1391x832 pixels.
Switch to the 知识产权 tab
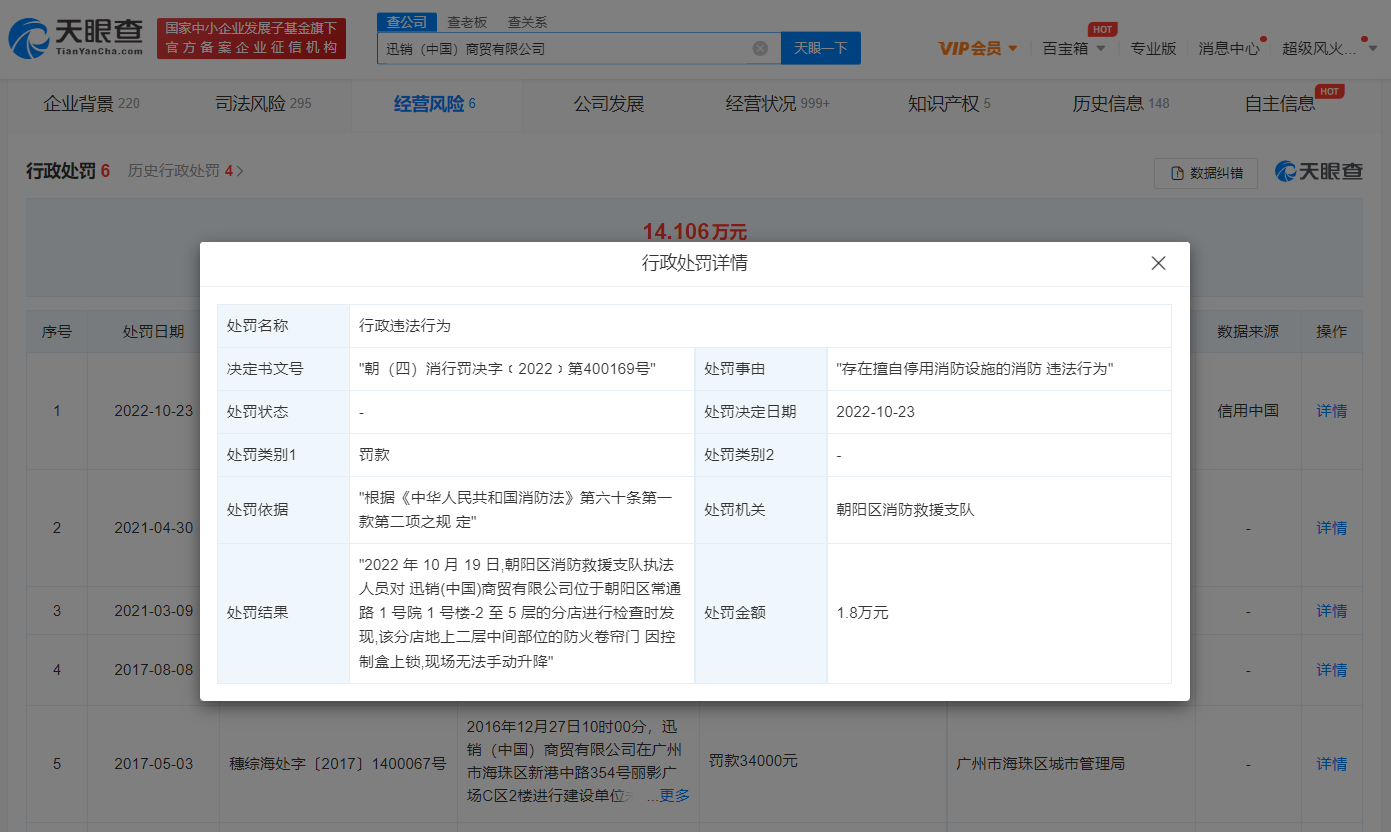point(949,104)
